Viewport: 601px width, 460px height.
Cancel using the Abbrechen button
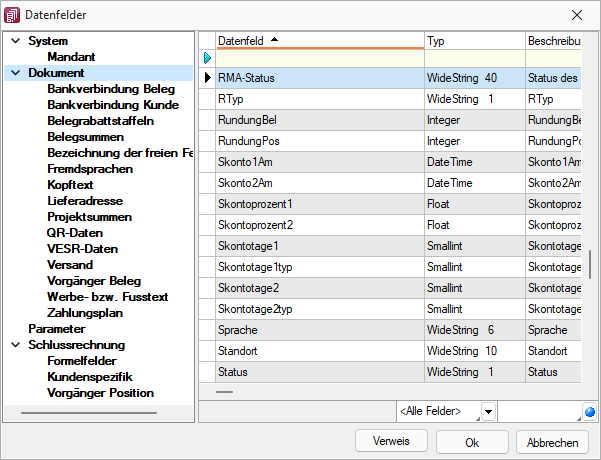pyautogui.click(x=552, y=442)
